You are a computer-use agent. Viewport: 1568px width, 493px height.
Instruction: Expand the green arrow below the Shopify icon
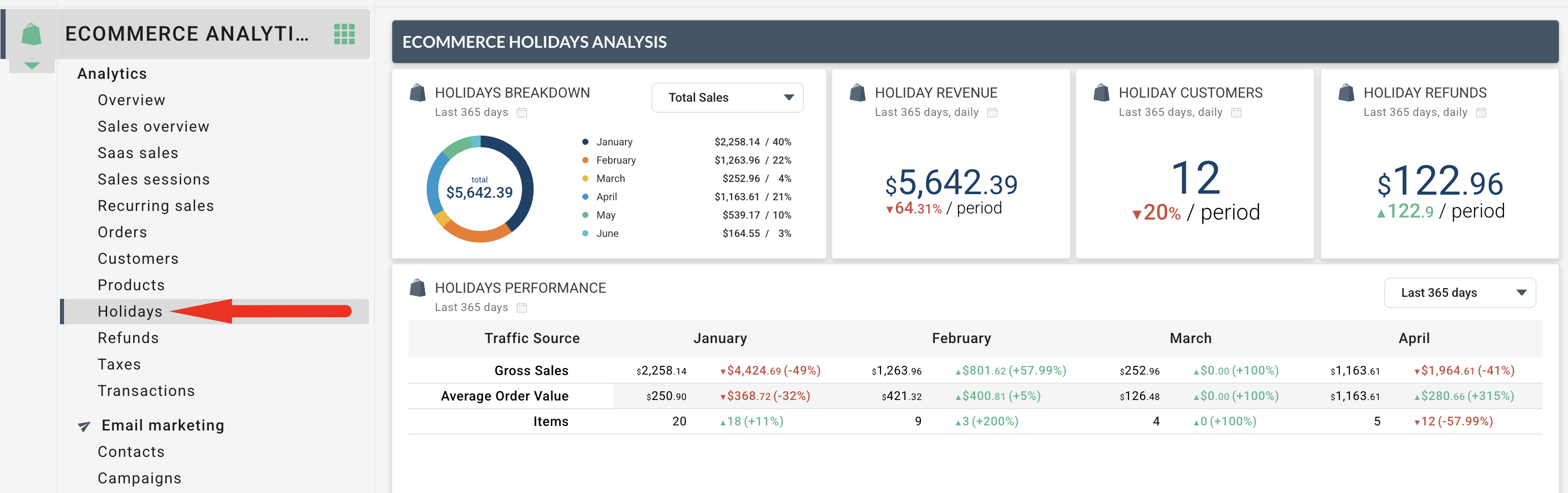click(32, 65)
